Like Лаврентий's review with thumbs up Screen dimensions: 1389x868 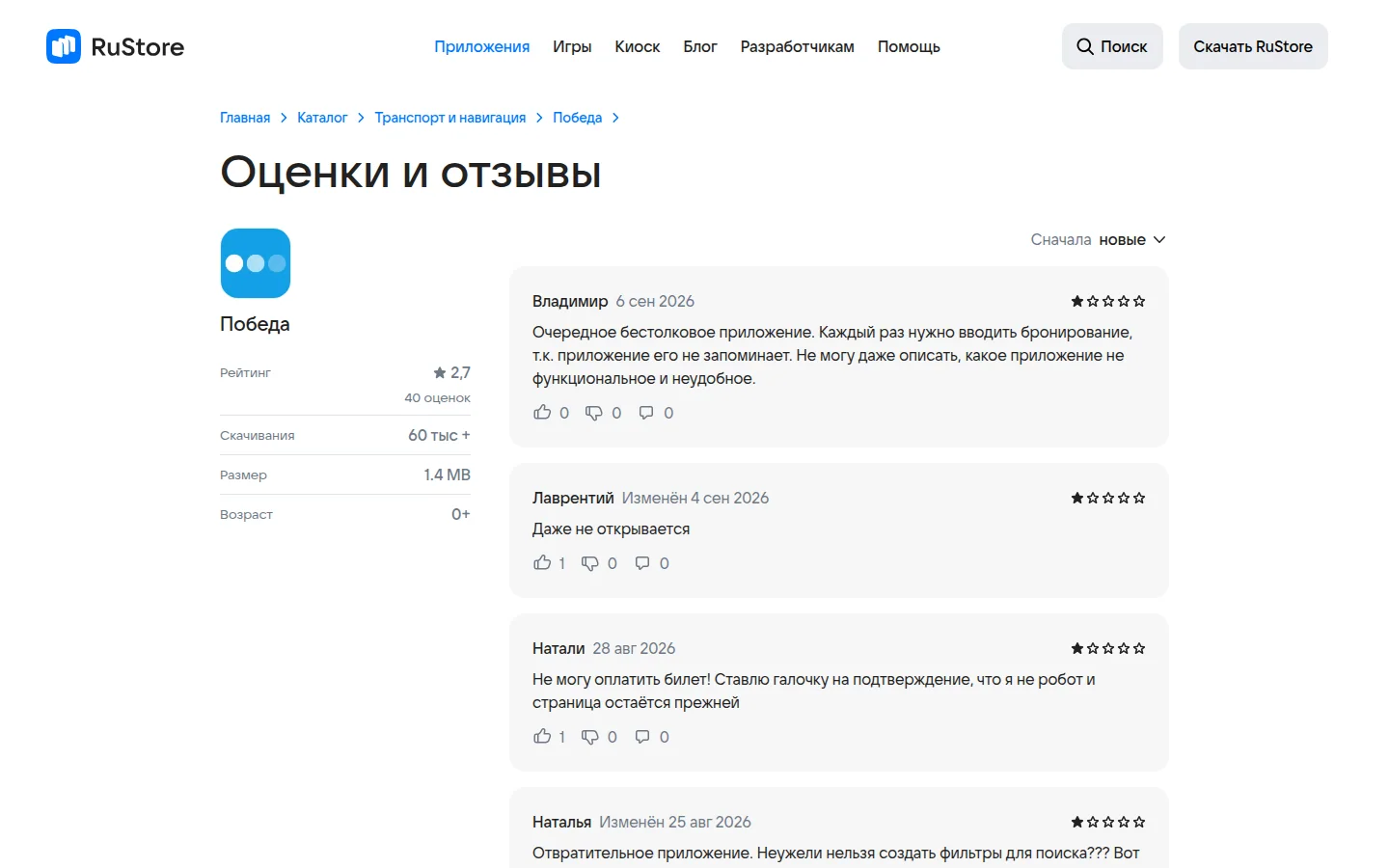pyautogui.click(x=542, y=563)
